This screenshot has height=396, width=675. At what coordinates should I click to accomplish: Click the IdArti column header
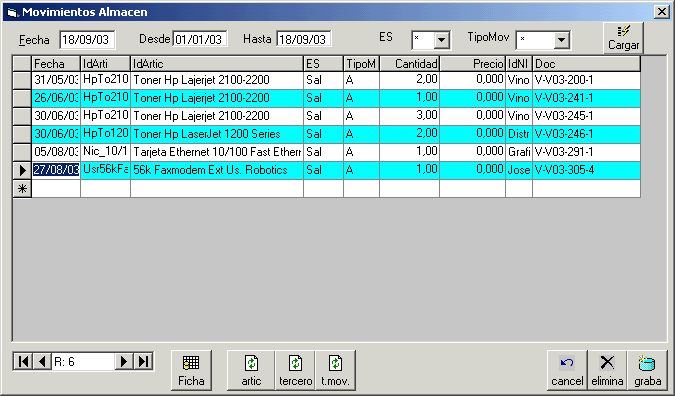point(105,64)
